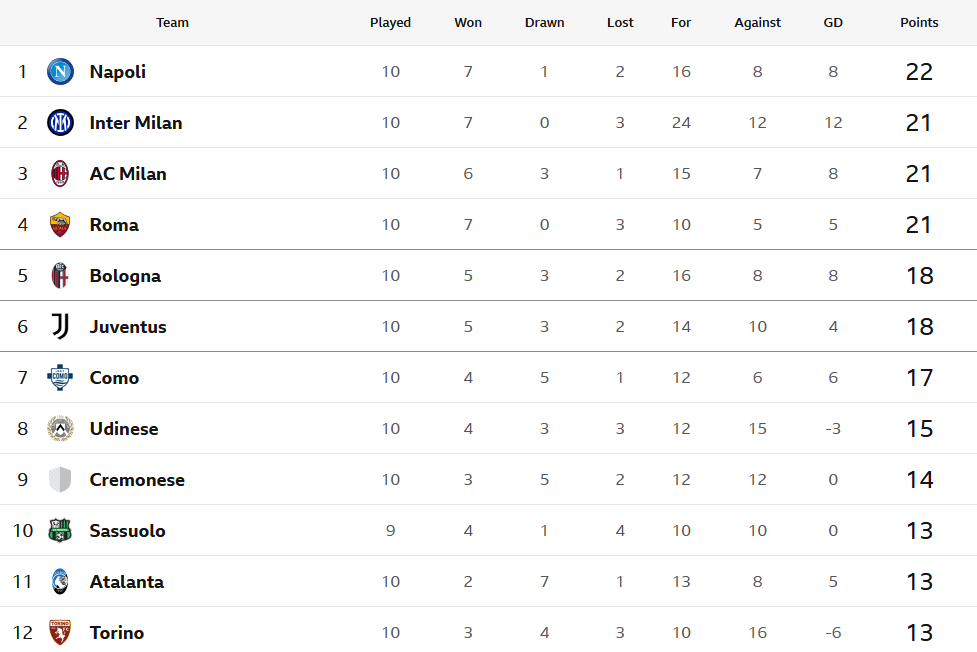Click the Cremonese placeholder shield icon
This screenshot has height=652, width=977.
tap(60, 480)
